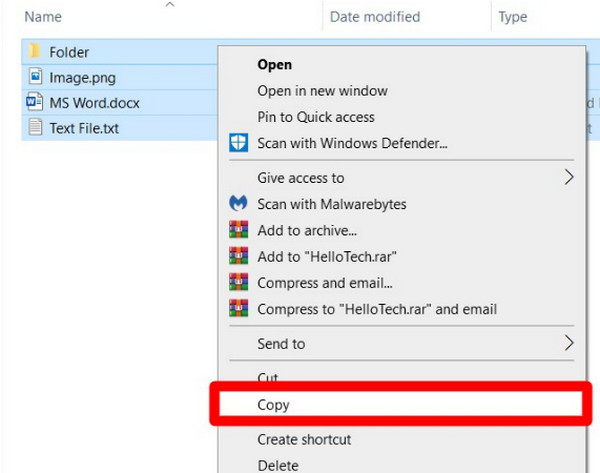Select Pin to Quick access

point(315,117)
